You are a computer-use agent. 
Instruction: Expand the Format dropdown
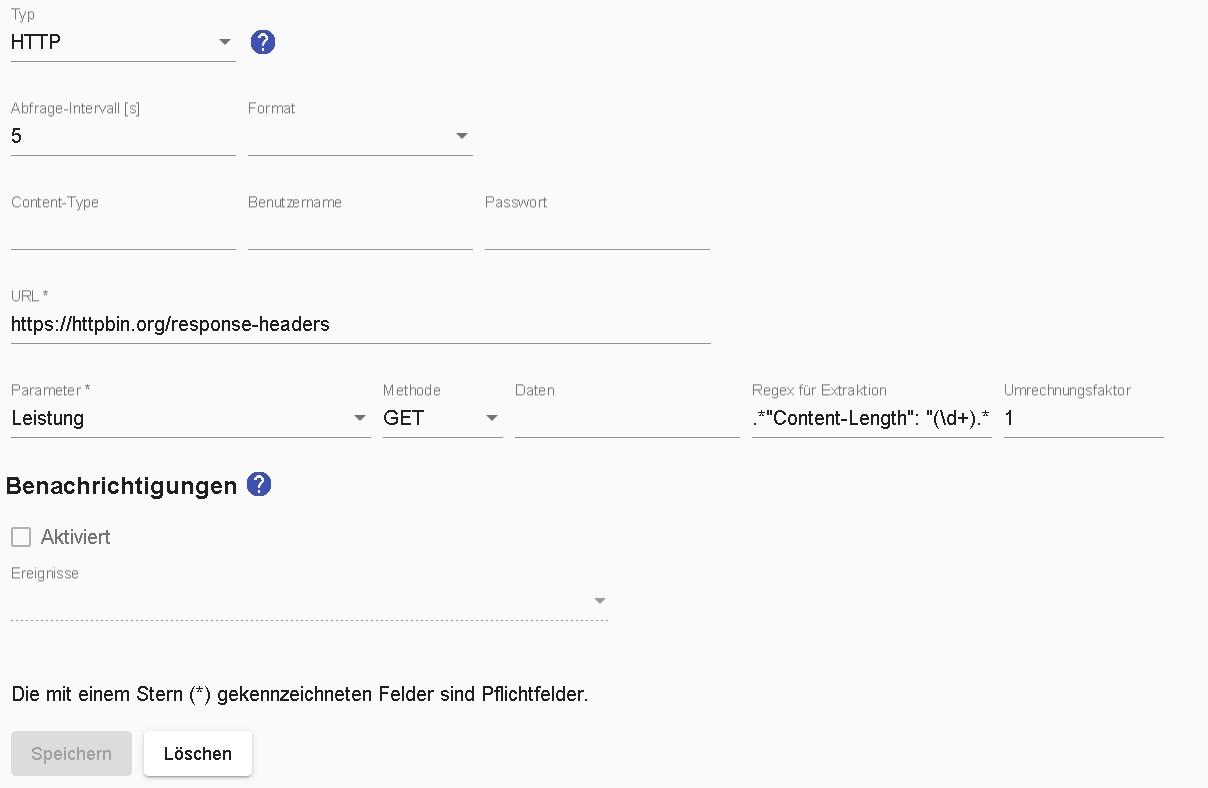click(360, 136)
